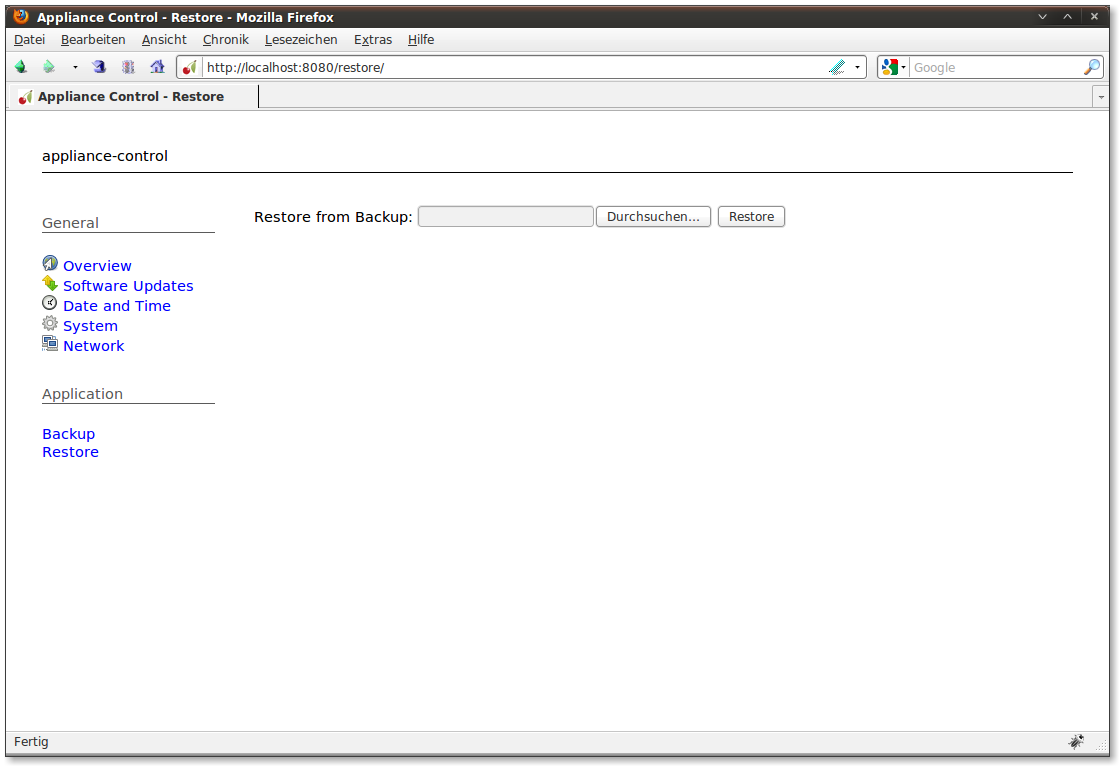Click the Restore from Backup: label

click(333, 217)
